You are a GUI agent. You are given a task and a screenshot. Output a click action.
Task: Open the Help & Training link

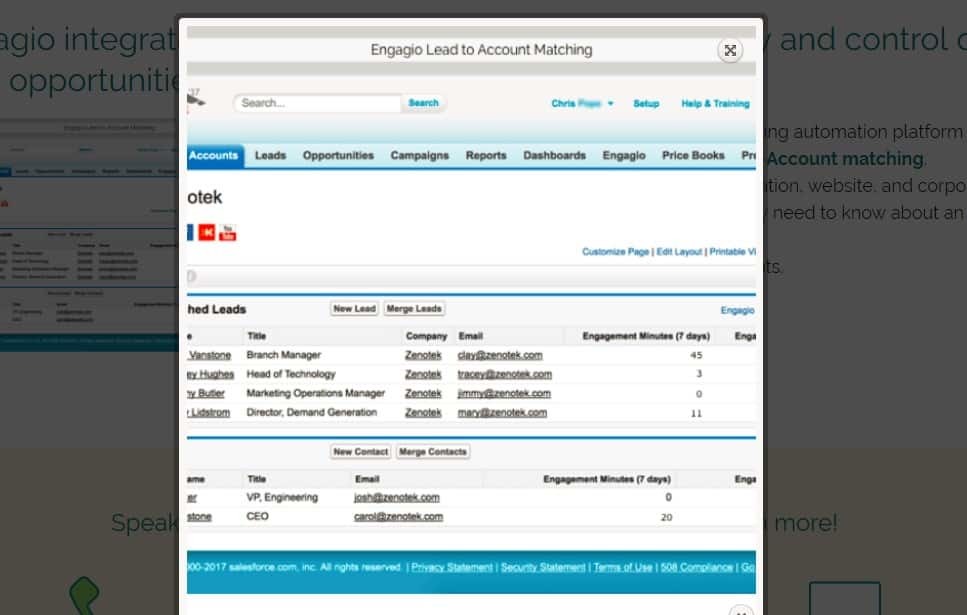715,103
